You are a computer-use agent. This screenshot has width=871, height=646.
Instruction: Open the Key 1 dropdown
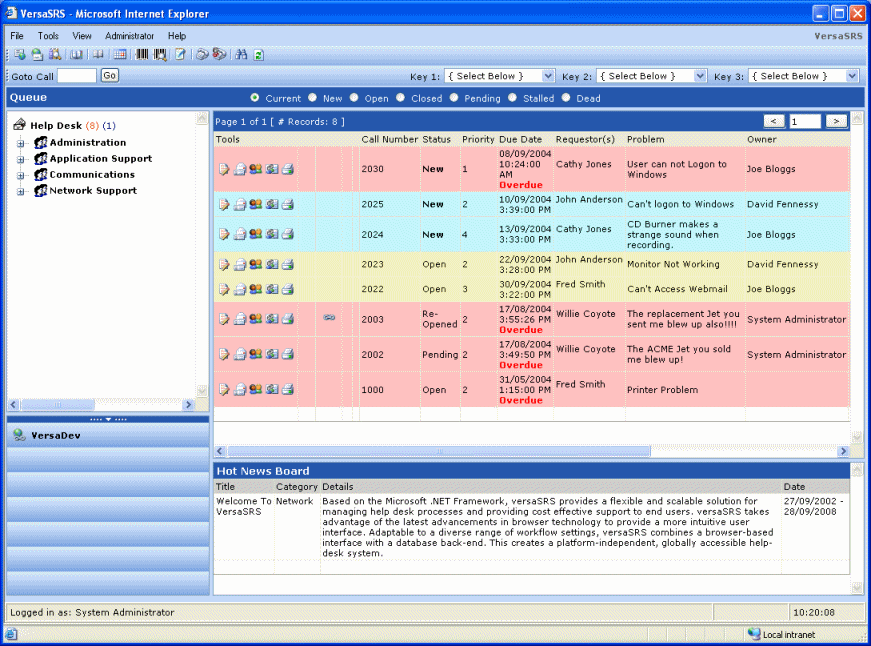point(548,76)
